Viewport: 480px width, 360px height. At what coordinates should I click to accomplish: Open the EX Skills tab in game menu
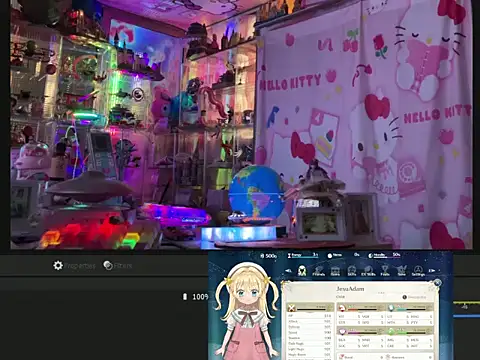pos(368,270)
